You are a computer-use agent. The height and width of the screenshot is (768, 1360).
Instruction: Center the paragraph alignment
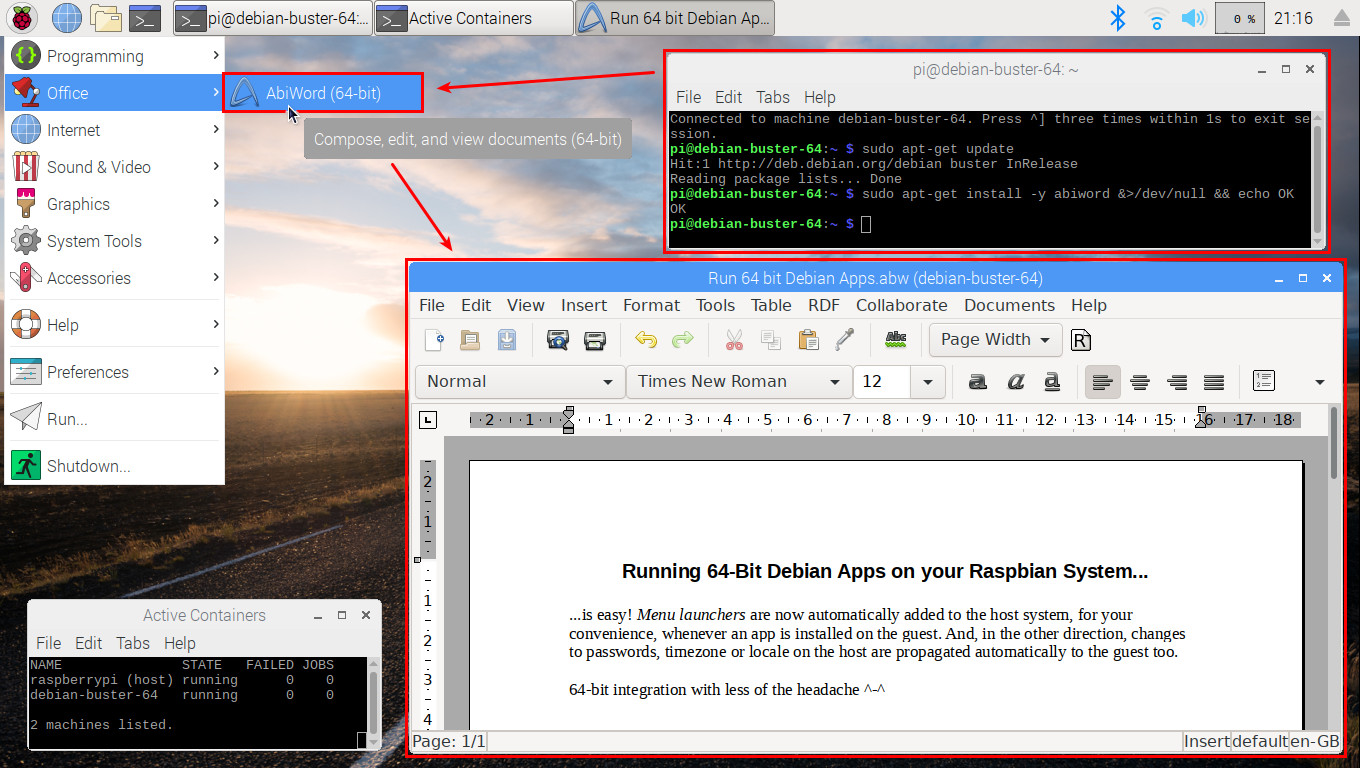1140,381
